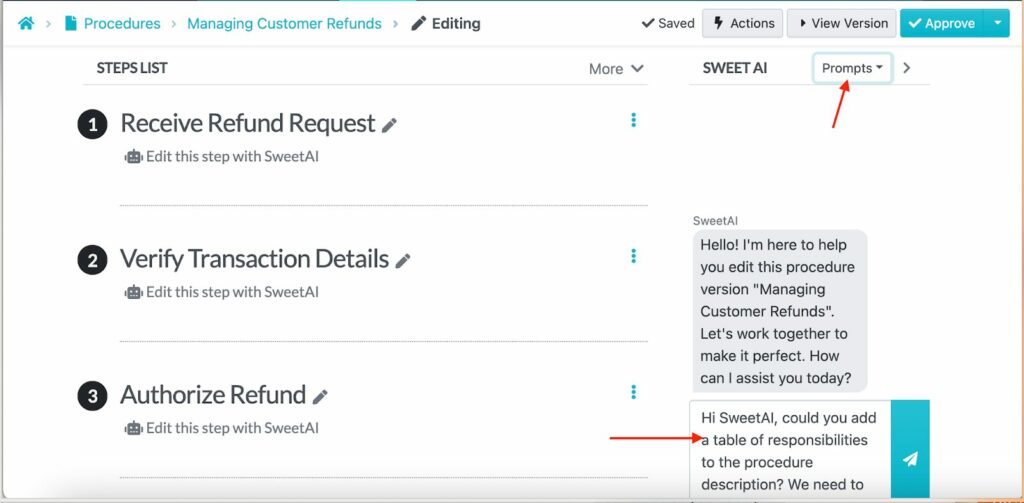Click pencil icon beside Verify Transaction Details

point(402,261)
